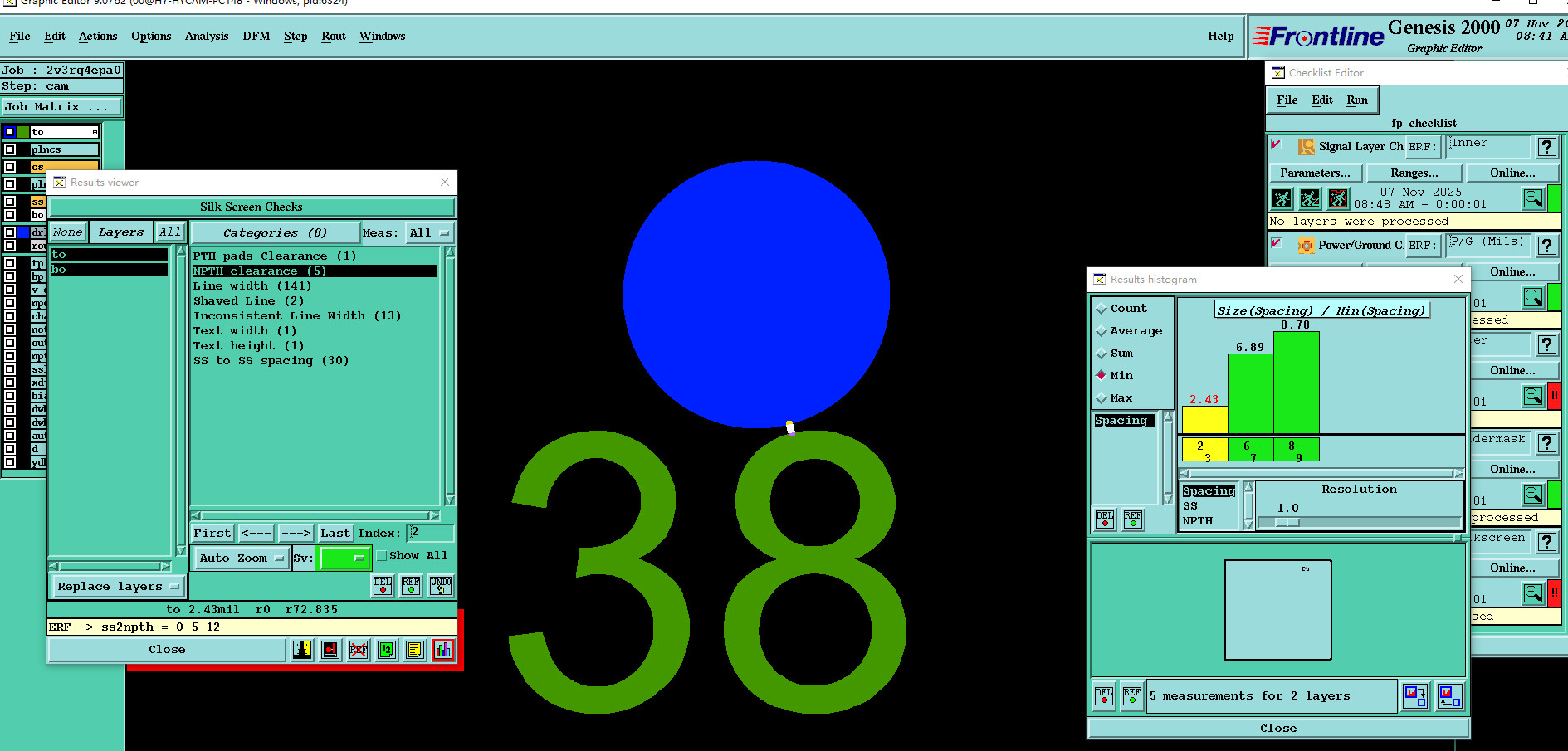The width and height of the screenshot is (1568, 751).
Task: Click the bottom DEL icon beside measurements text
Action: click(1104, 696)
